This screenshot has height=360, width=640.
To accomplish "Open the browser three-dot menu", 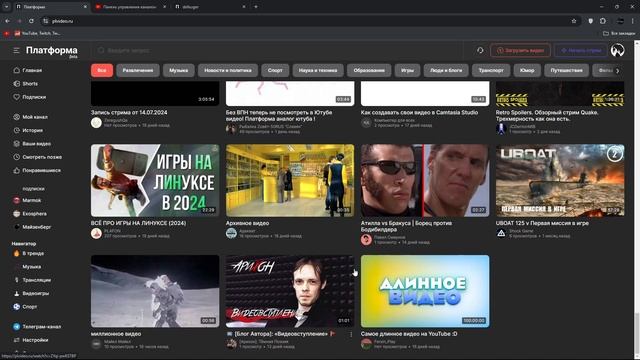I will click(x=633, y=21).
